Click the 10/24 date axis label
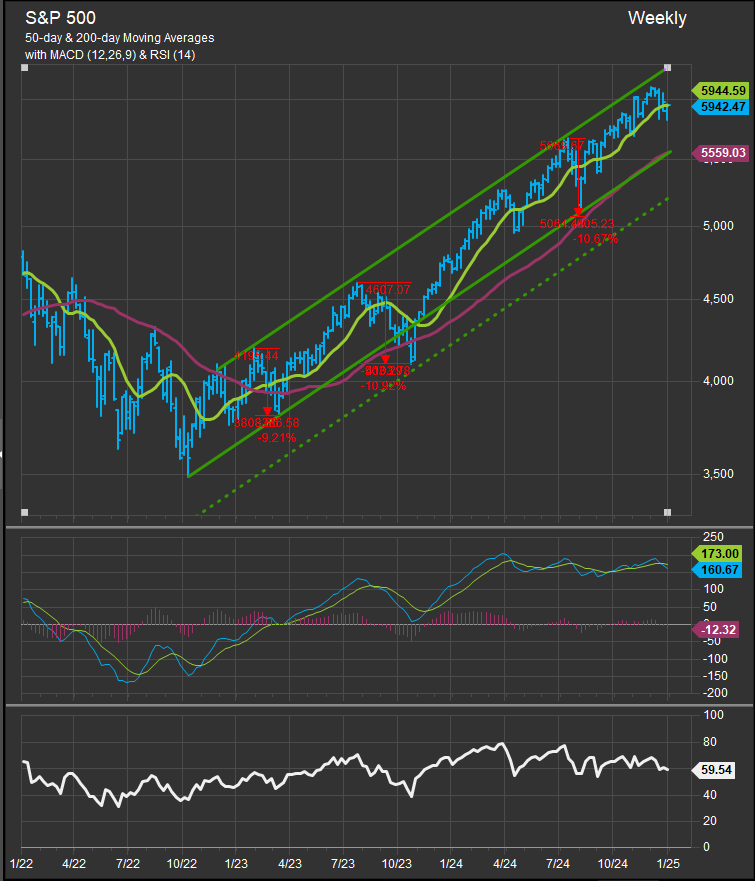Screen dimensions: 755x881 613,863
